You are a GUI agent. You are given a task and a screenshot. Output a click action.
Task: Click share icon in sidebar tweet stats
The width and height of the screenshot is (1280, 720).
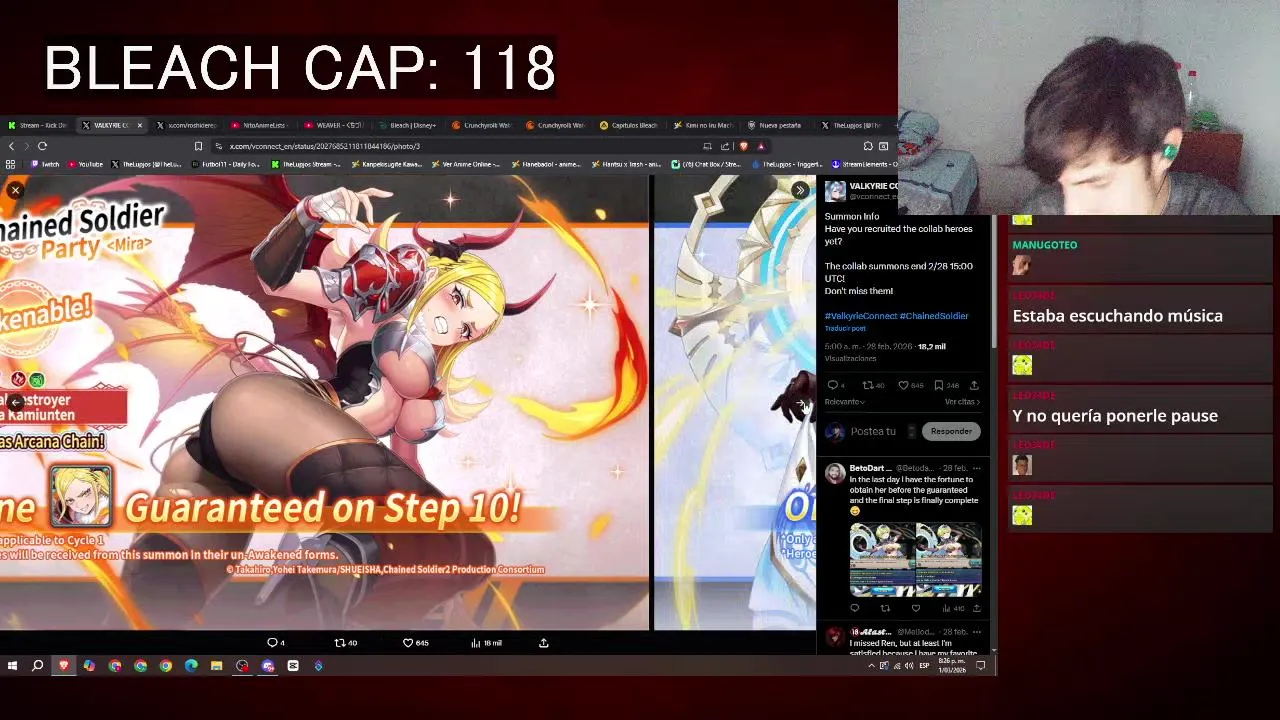tap(974, 385)
